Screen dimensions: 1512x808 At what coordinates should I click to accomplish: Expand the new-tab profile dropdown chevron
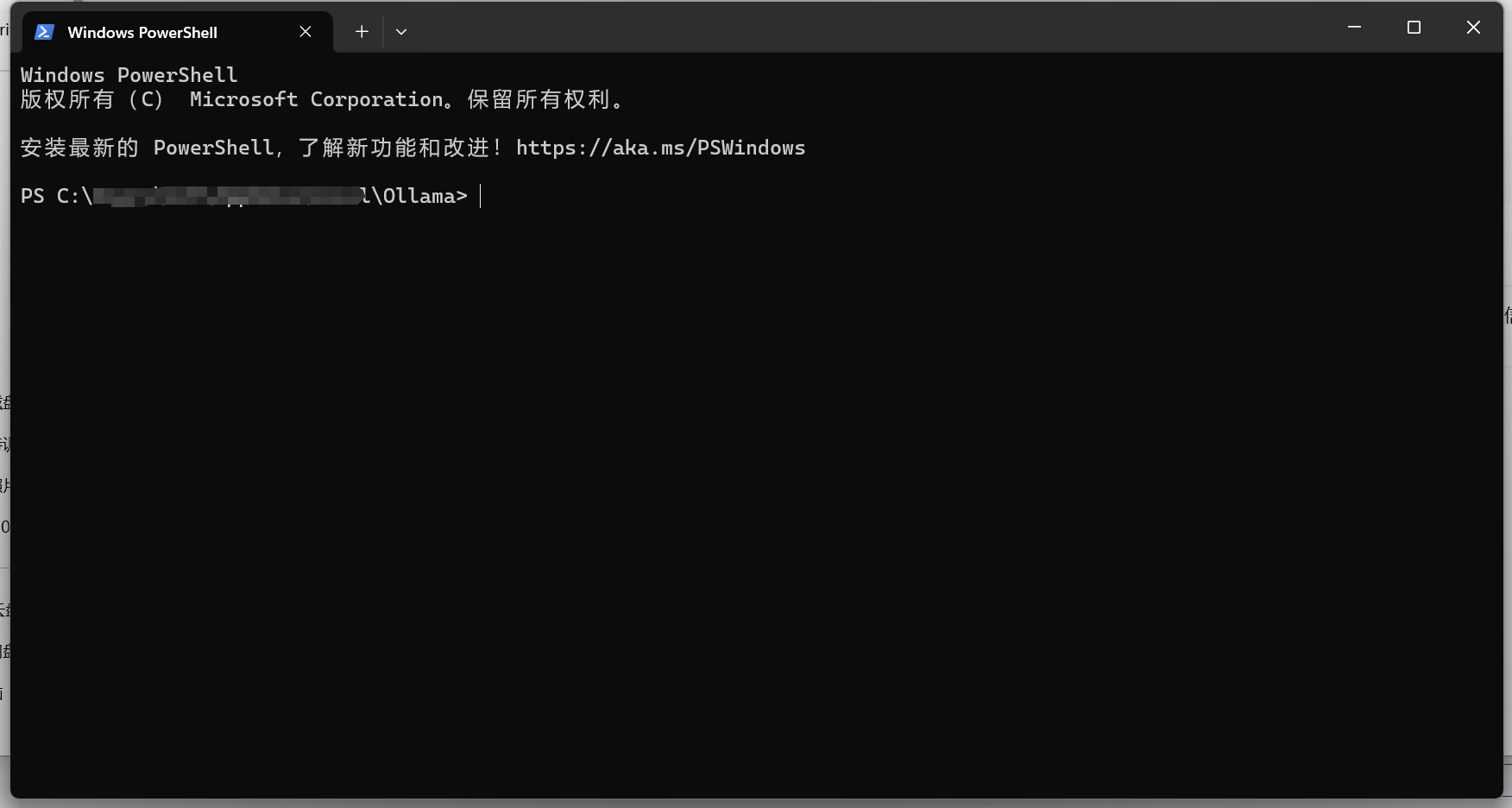pos(401,32)
